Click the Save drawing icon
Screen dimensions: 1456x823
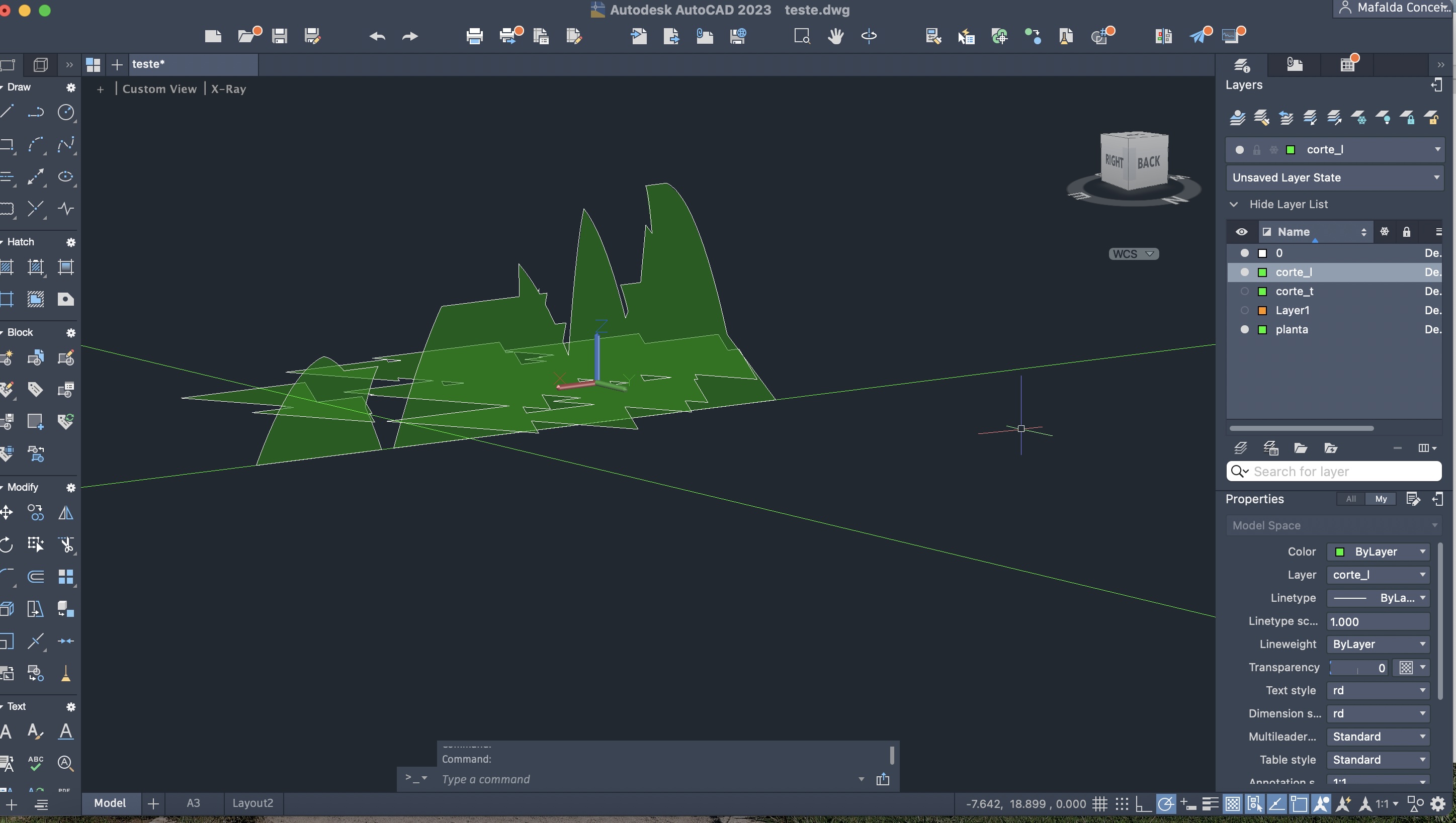tap(279, 37)
